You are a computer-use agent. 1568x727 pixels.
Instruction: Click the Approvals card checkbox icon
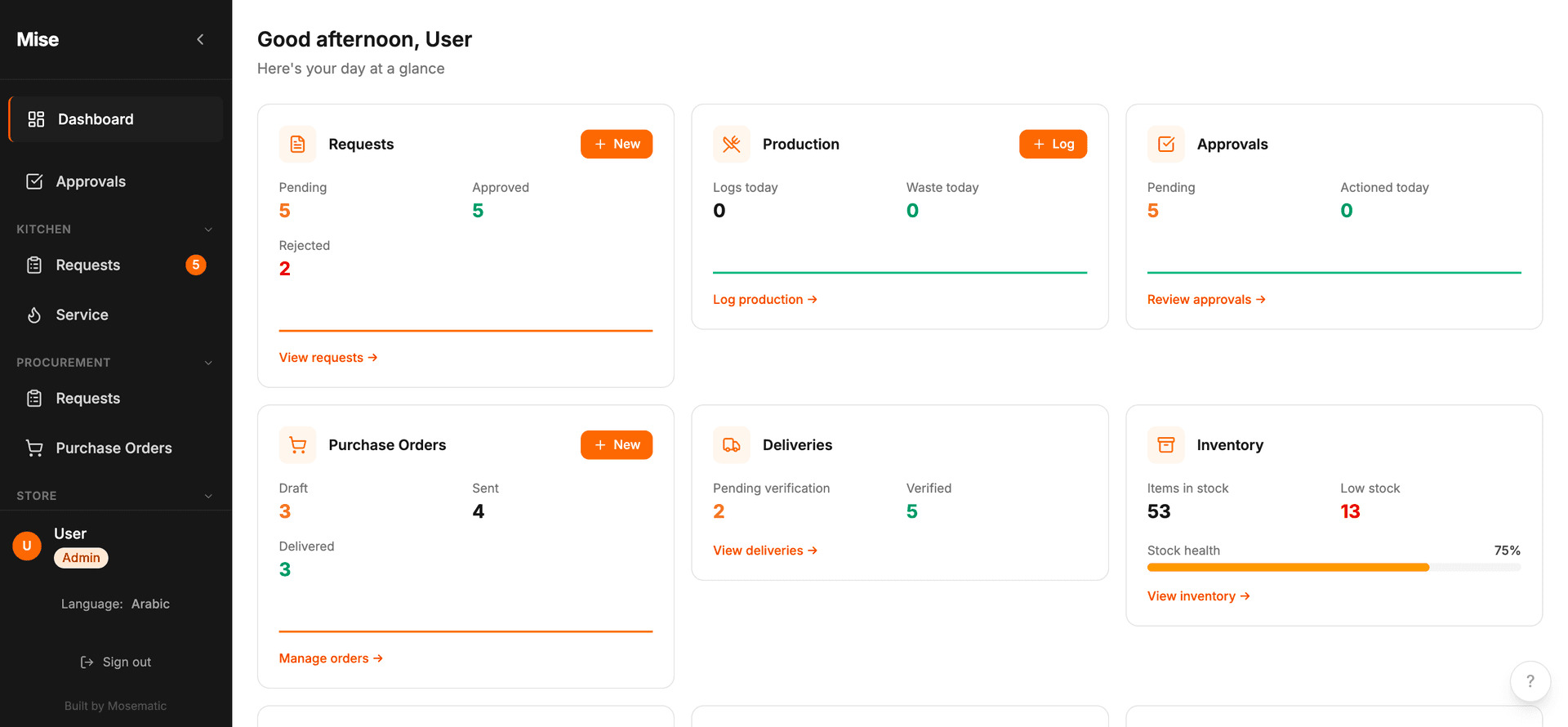(1166, 144)
